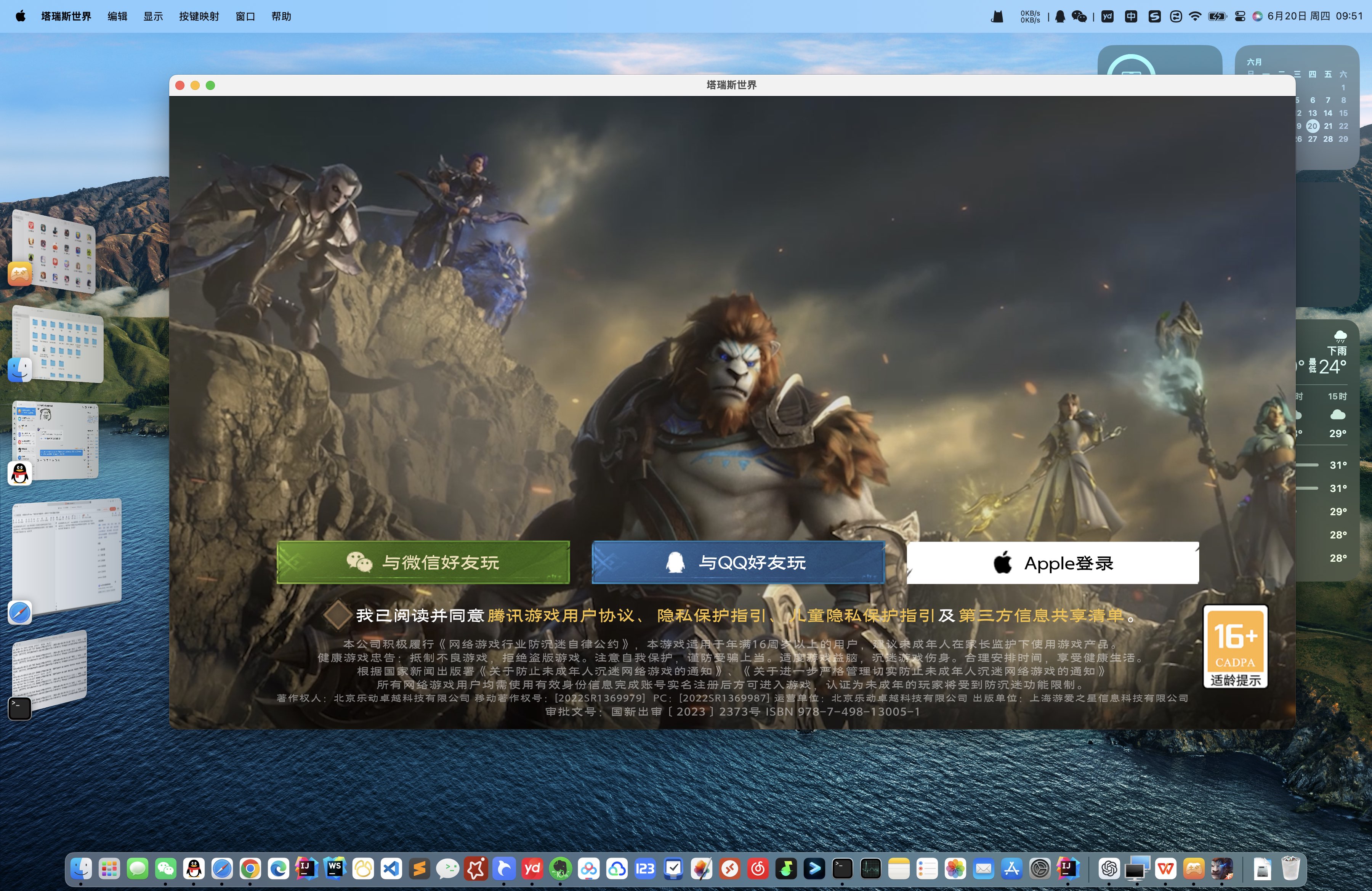
Task: Switch input method via 中 icon
Action: tap(1131, 16)
